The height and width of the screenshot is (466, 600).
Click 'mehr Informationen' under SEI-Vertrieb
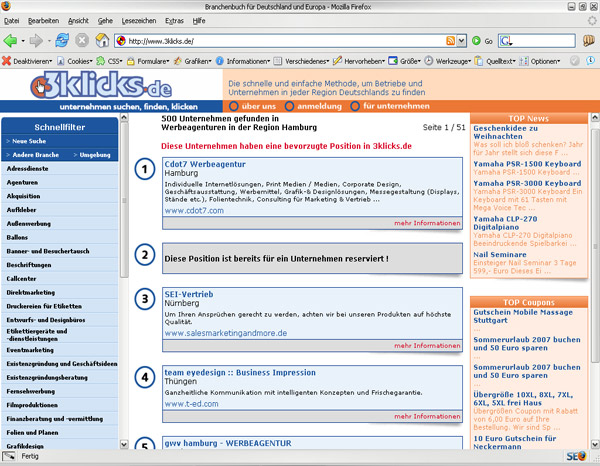[427, 345]
